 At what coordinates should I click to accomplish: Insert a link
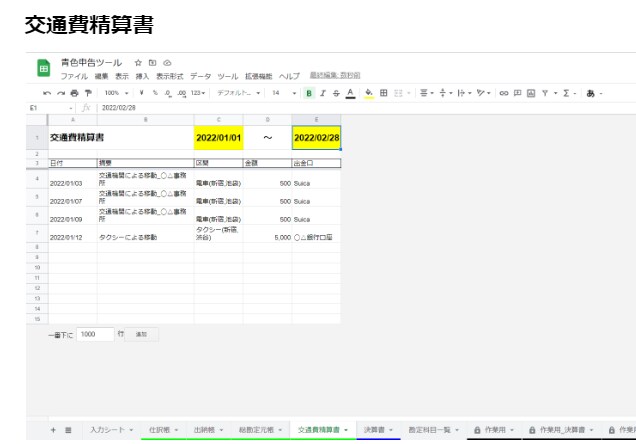point(504,93)
